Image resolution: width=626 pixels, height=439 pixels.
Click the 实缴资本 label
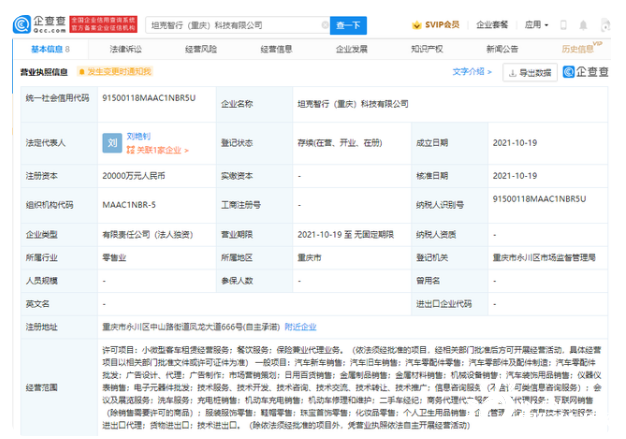237,176
